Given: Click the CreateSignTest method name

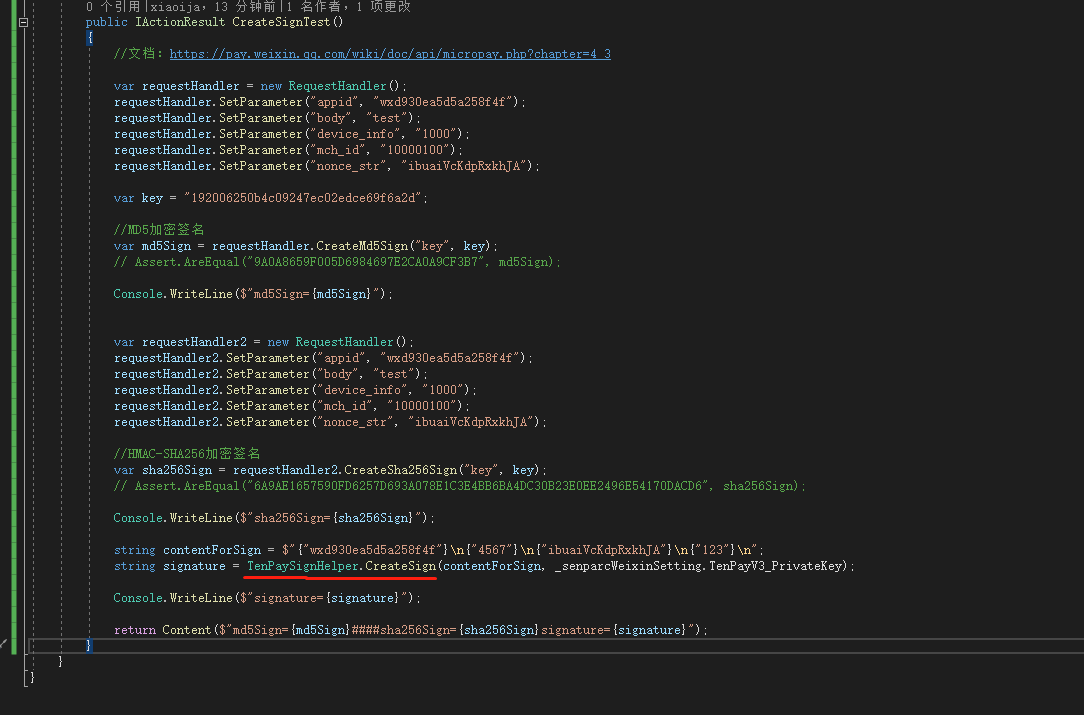Looking at the screenshot, I should pyautogui.click(x=281, y=22).
